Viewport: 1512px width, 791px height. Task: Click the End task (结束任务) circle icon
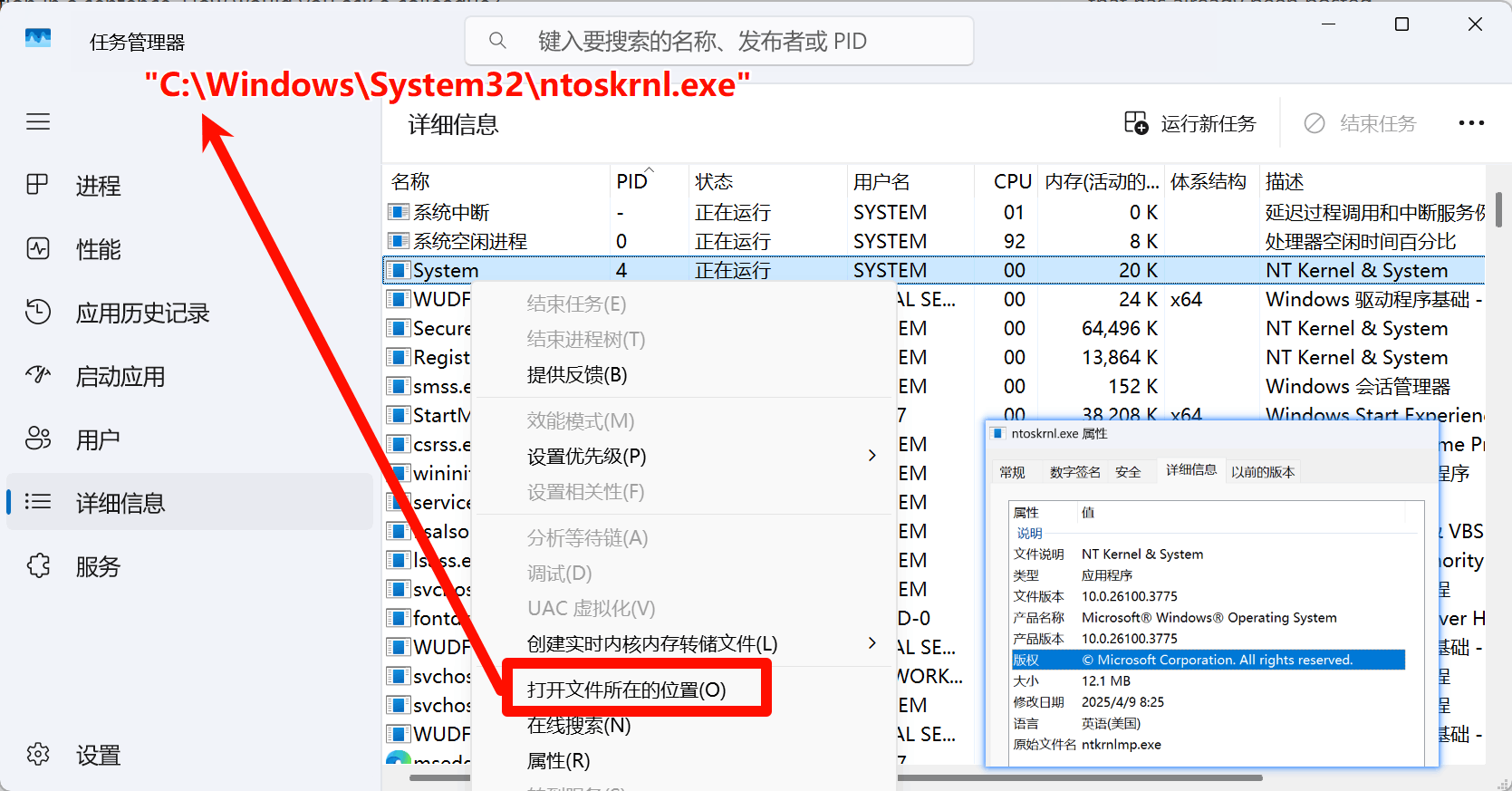click(1315, 123)
